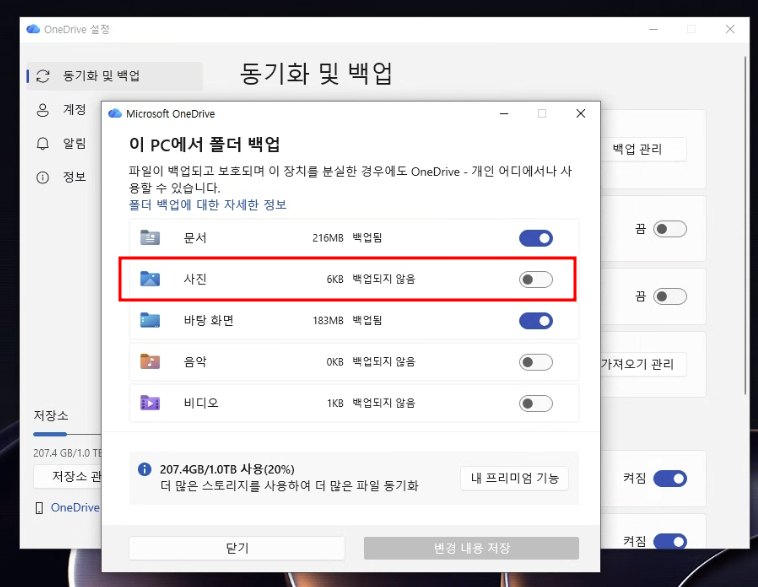The image size is (758, 587).
Task: Toggle the first 끔 switch in settings window
Action: click(670, 229)
